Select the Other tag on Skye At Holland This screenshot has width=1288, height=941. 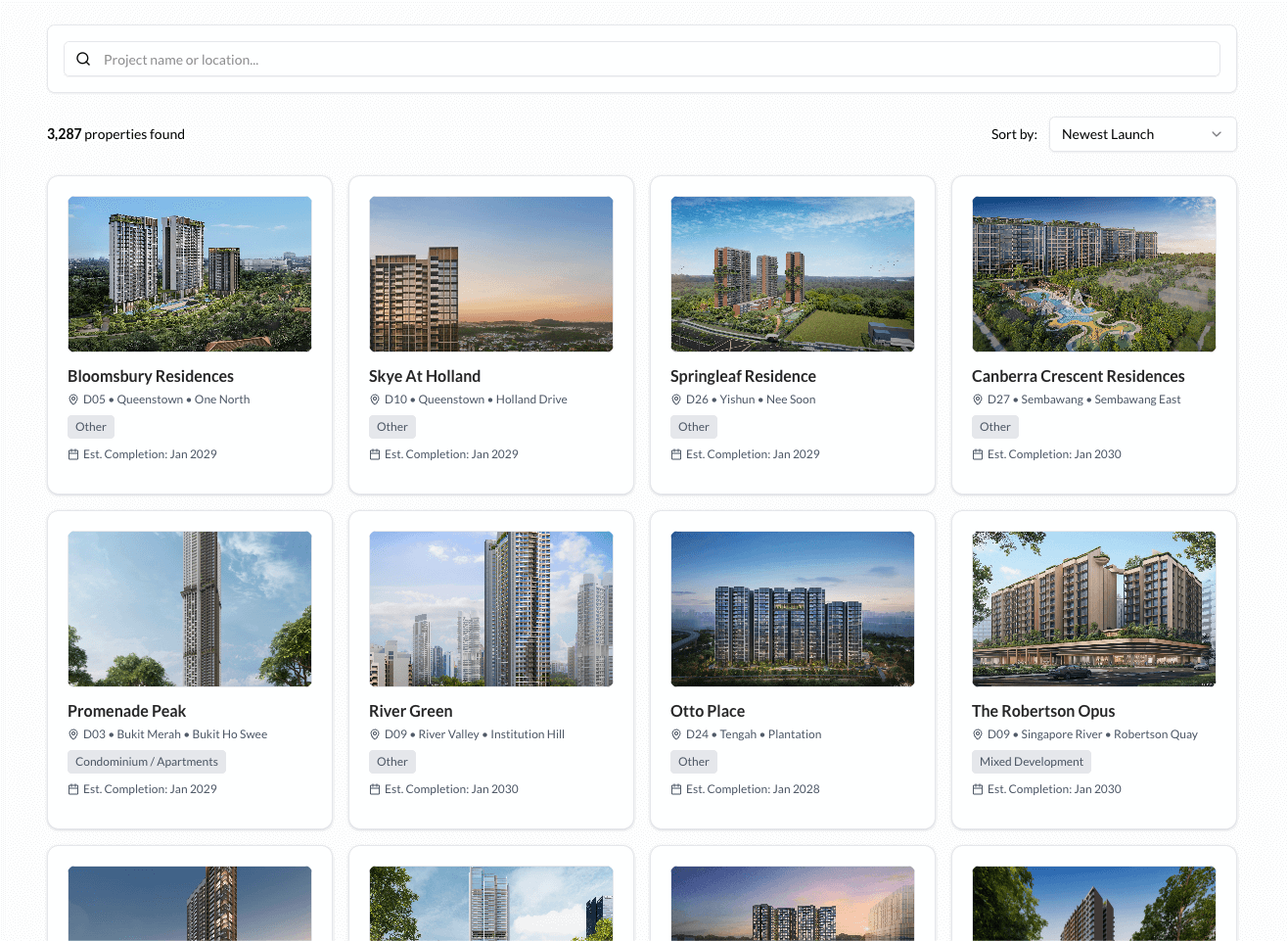[391, 426]
